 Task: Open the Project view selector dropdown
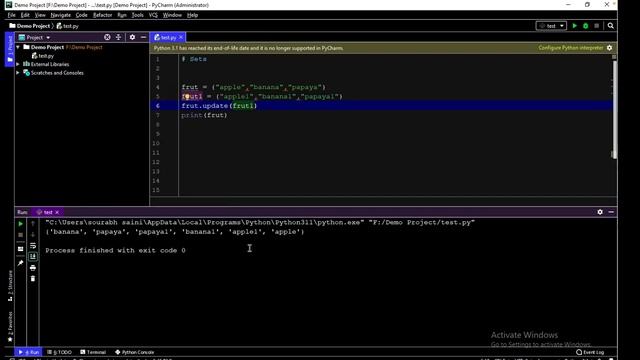tap(34, 37)
